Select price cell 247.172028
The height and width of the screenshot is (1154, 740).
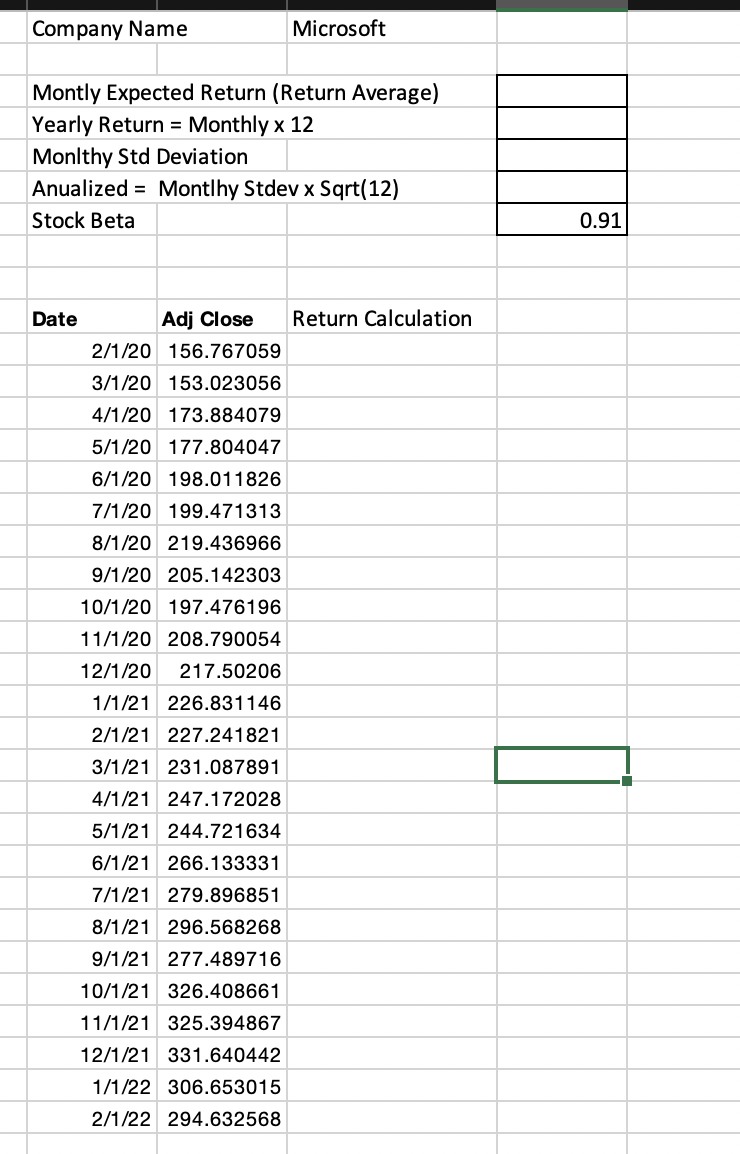click(x=222, y=799)
